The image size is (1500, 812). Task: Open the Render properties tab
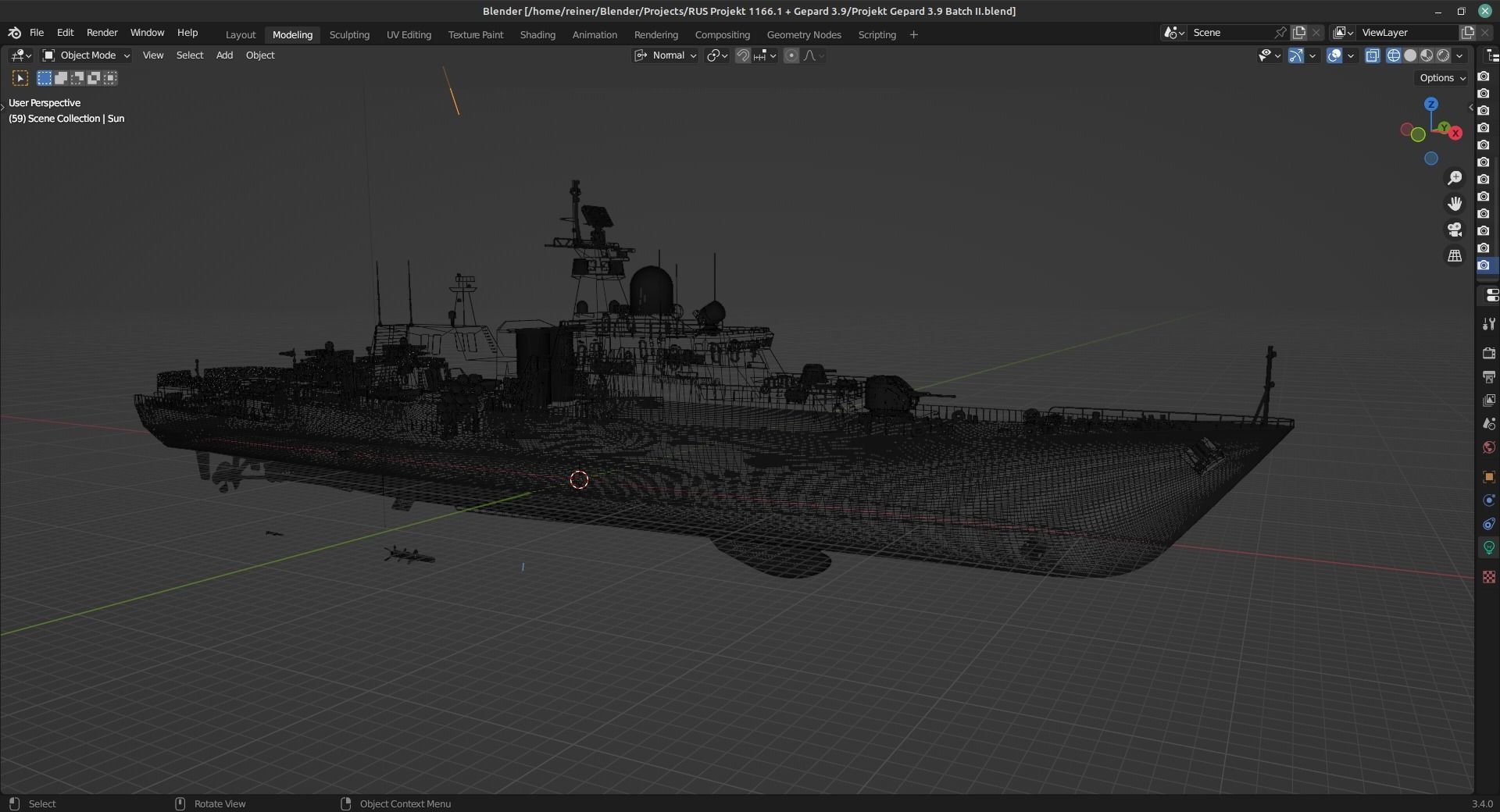1489,354
